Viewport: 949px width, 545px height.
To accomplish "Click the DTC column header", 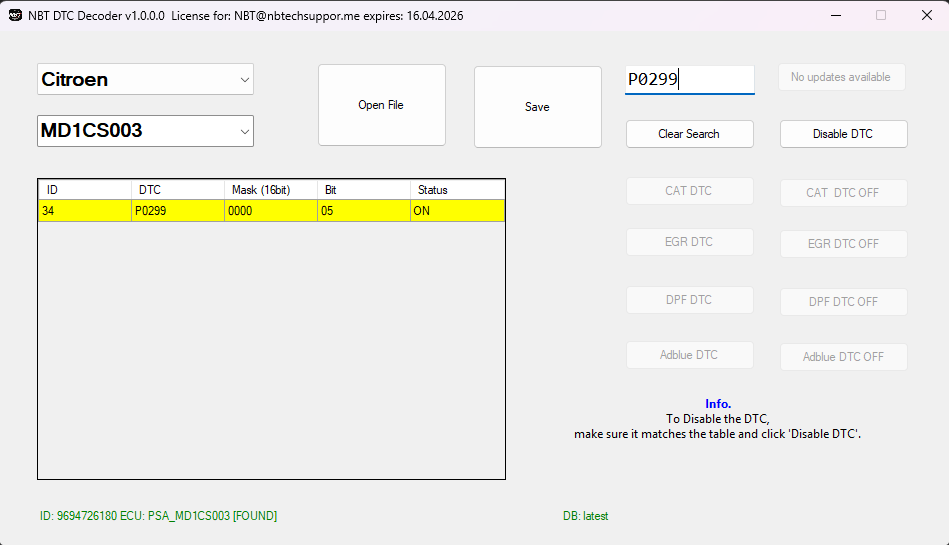I will point(178,190).
